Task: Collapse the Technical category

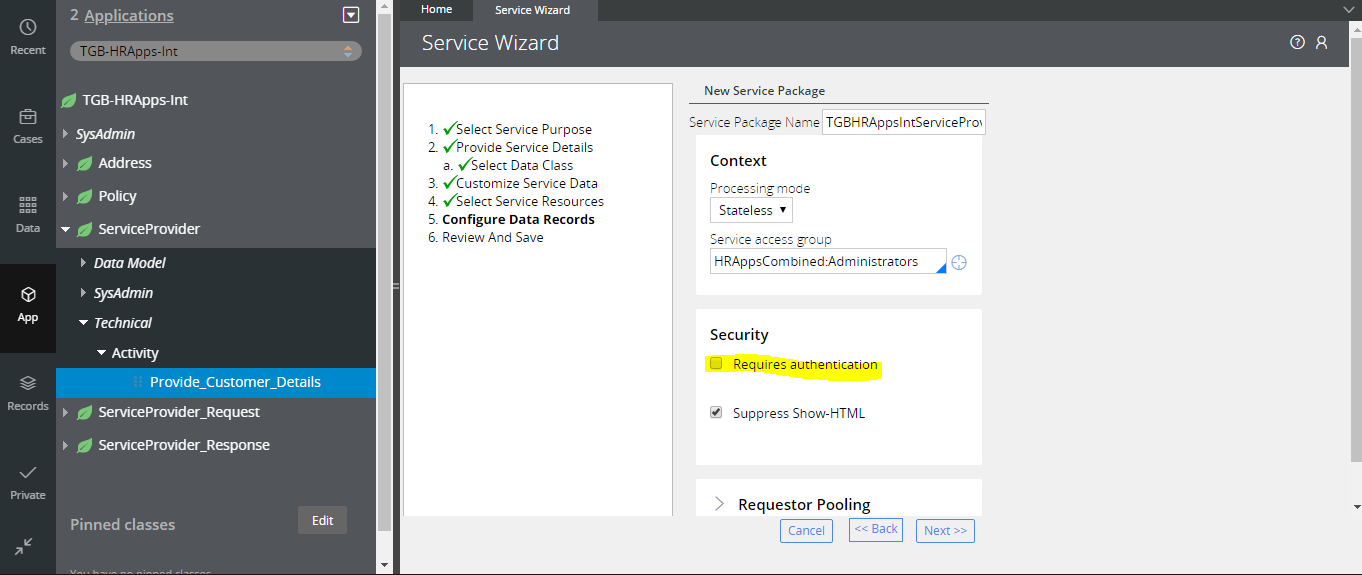Action: (84, 323)
